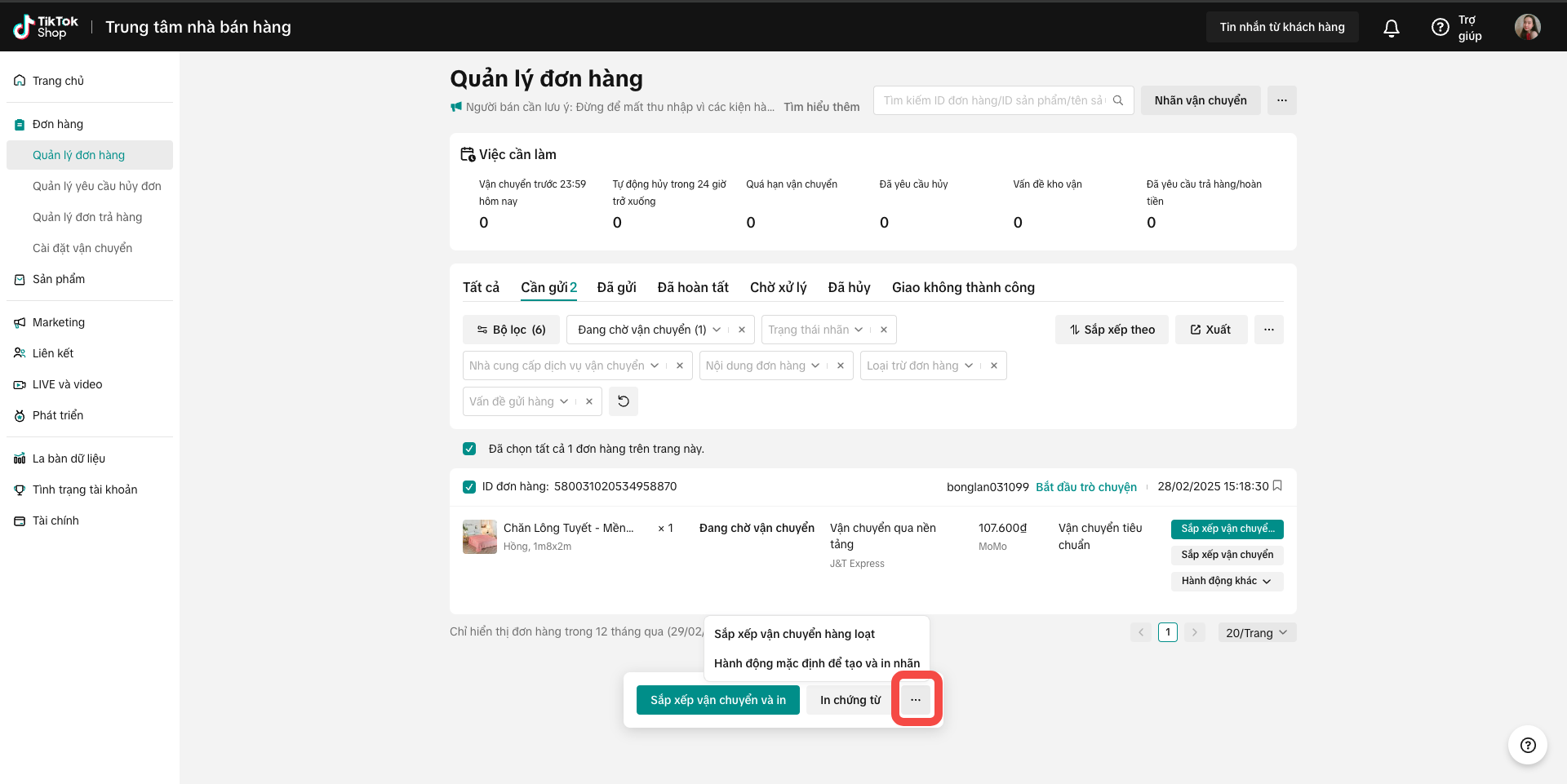Click more options next to 'Xuất'
1567x784 pixels.
pos(1268,330)
